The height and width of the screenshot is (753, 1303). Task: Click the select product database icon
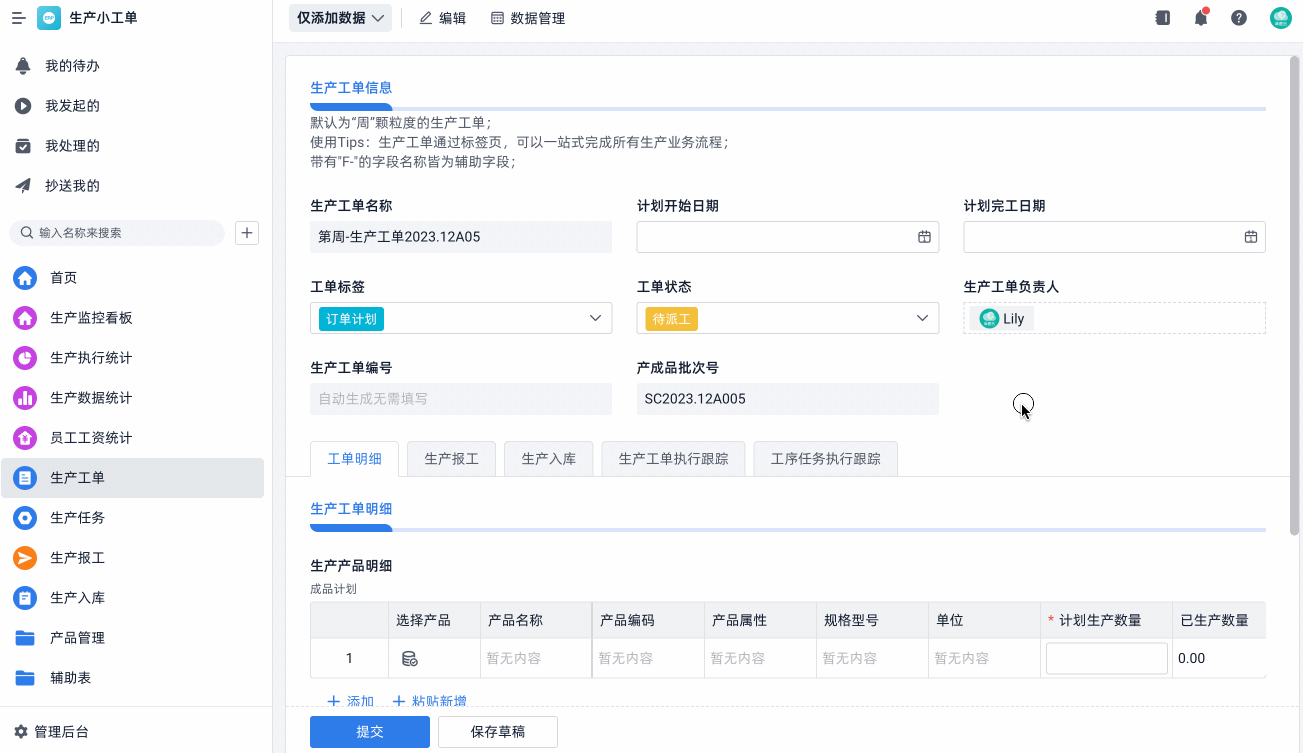coord(409,658)
